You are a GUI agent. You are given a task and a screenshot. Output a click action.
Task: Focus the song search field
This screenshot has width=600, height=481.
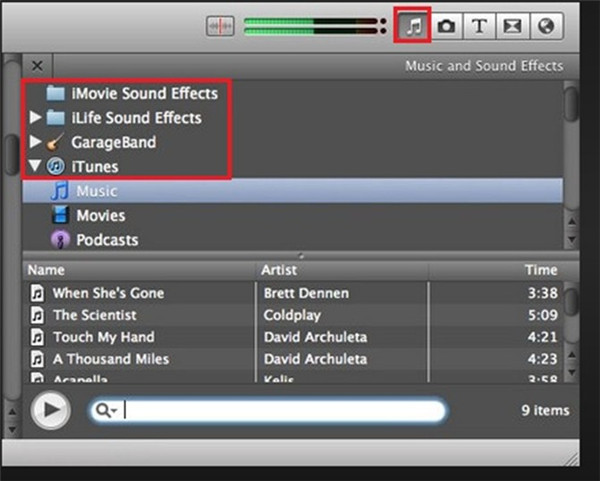268,411
